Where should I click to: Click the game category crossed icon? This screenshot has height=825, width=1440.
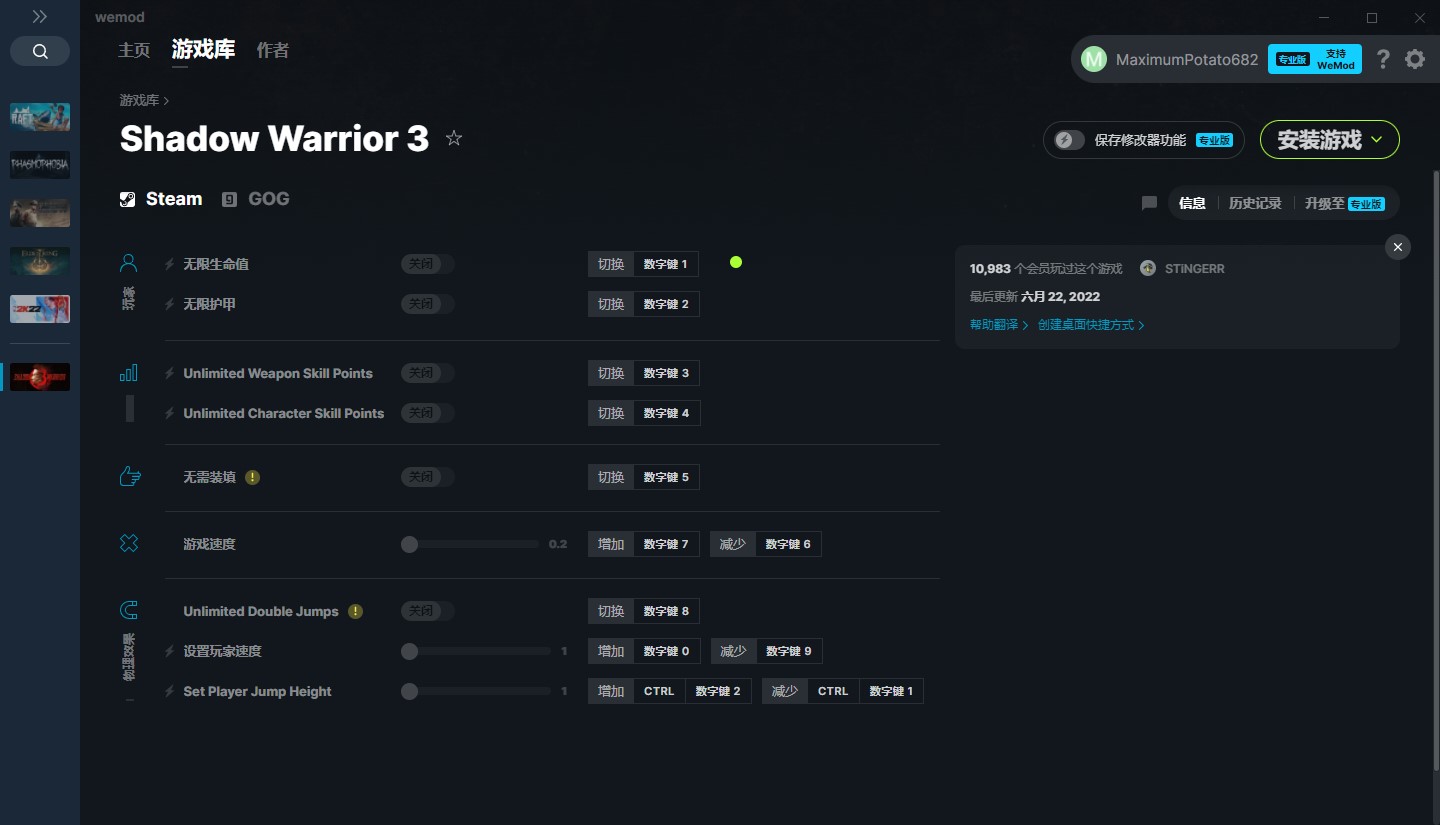pos(129,543)
